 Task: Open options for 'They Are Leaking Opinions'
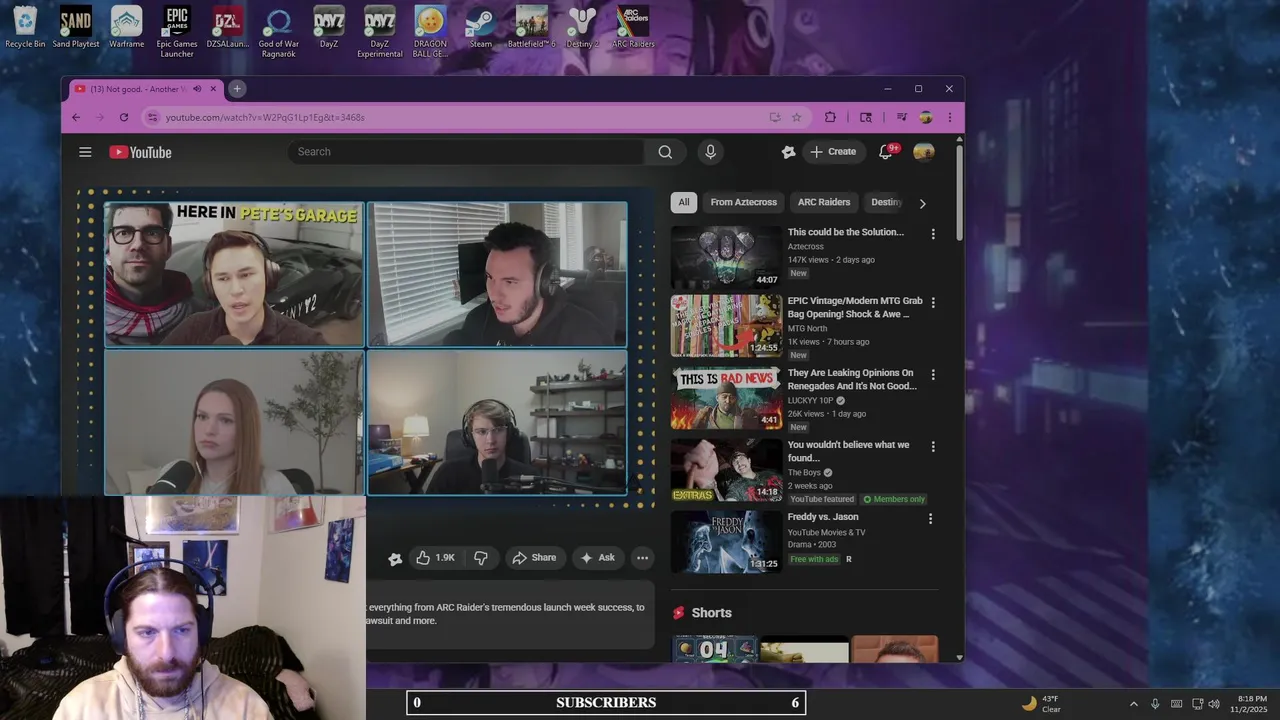pyautogui.click(x=933, y=374)
